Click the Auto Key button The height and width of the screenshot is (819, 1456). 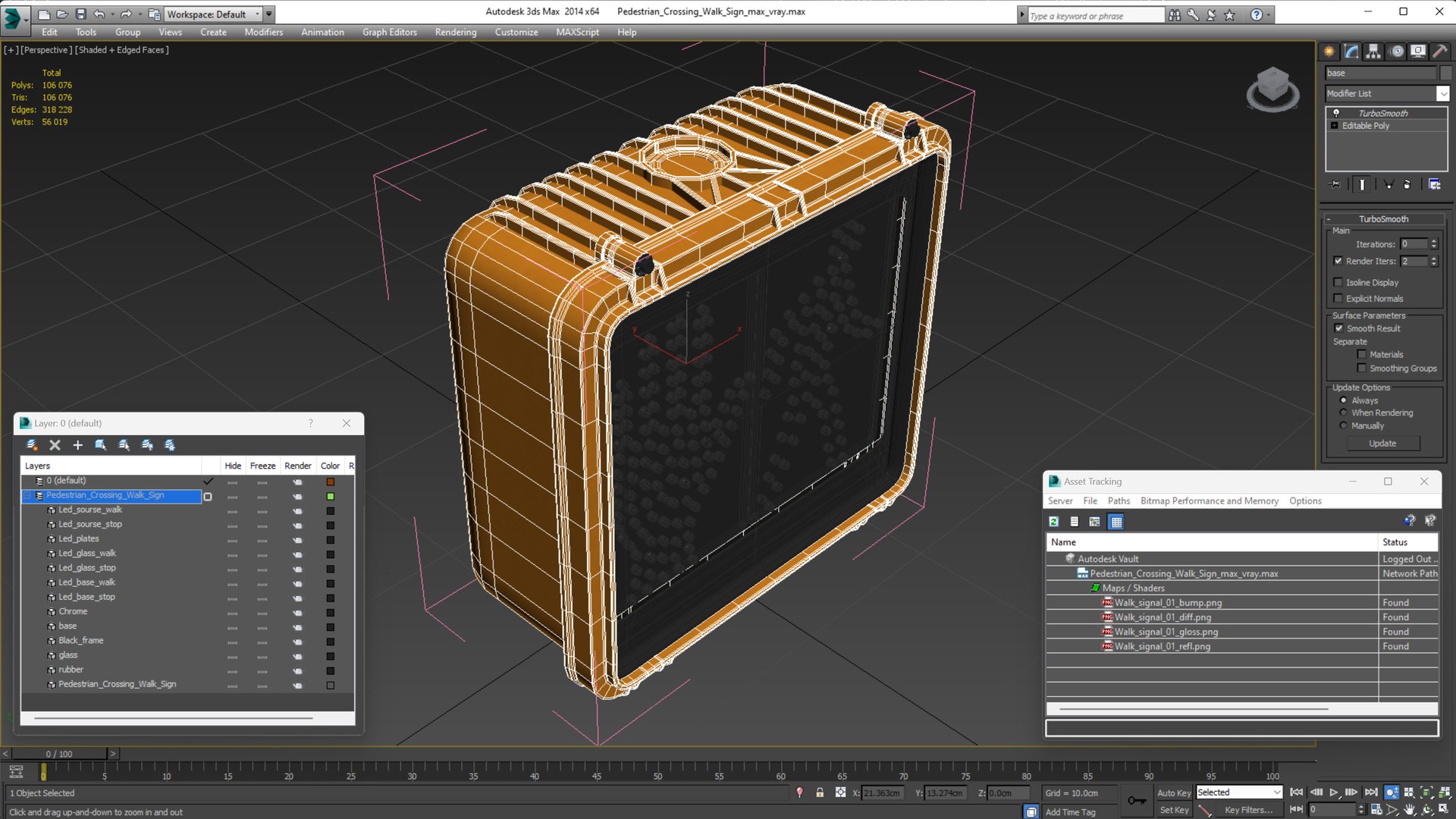[1174, 792]
